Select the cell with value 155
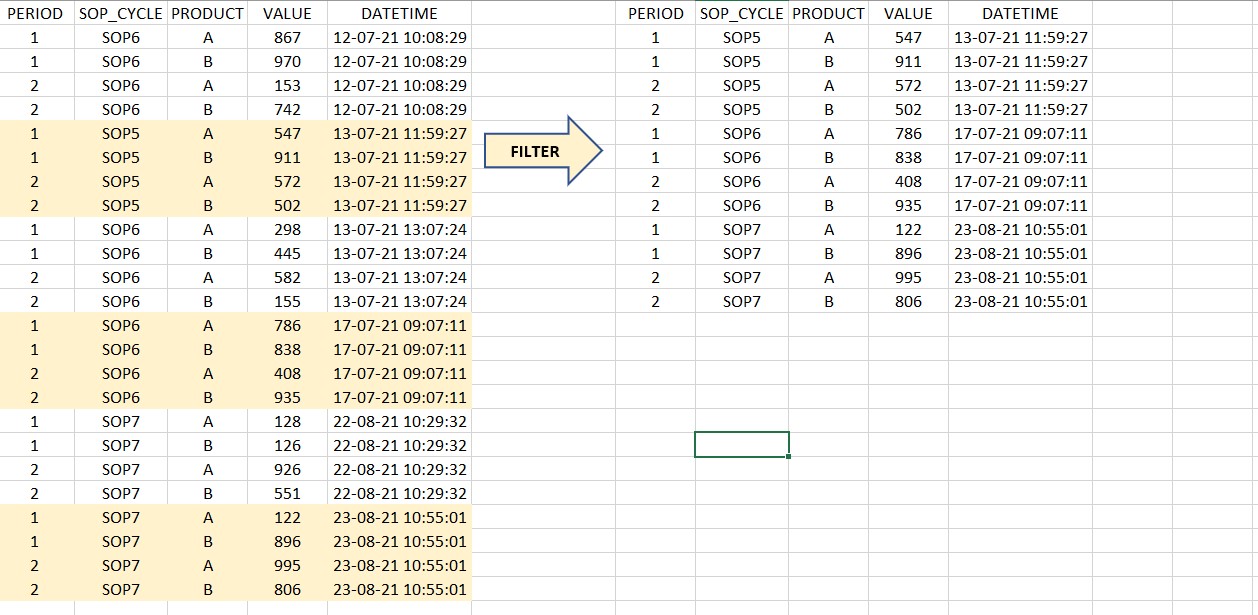The width and height of the screenshot is (1258, 615). click(x=287, y=301)
